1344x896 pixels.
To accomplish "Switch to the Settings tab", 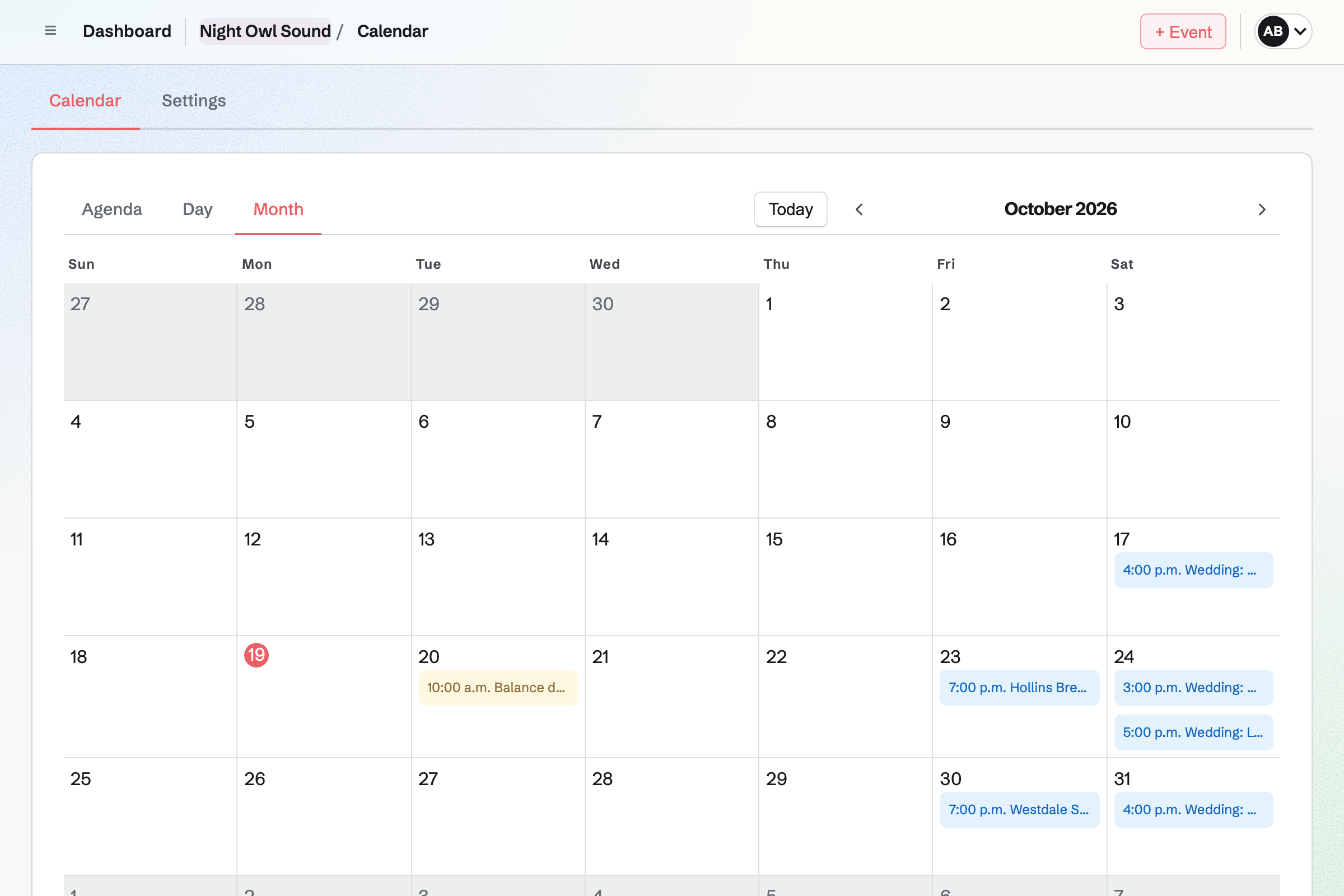I will click(194, 101).
